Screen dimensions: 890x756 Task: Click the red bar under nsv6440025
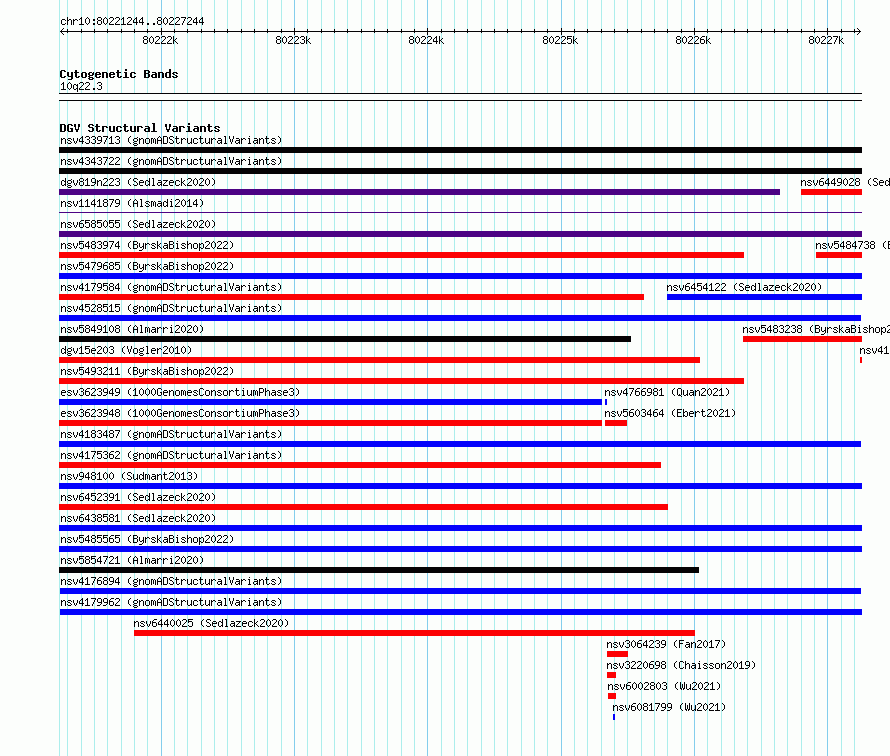(414, 633)
